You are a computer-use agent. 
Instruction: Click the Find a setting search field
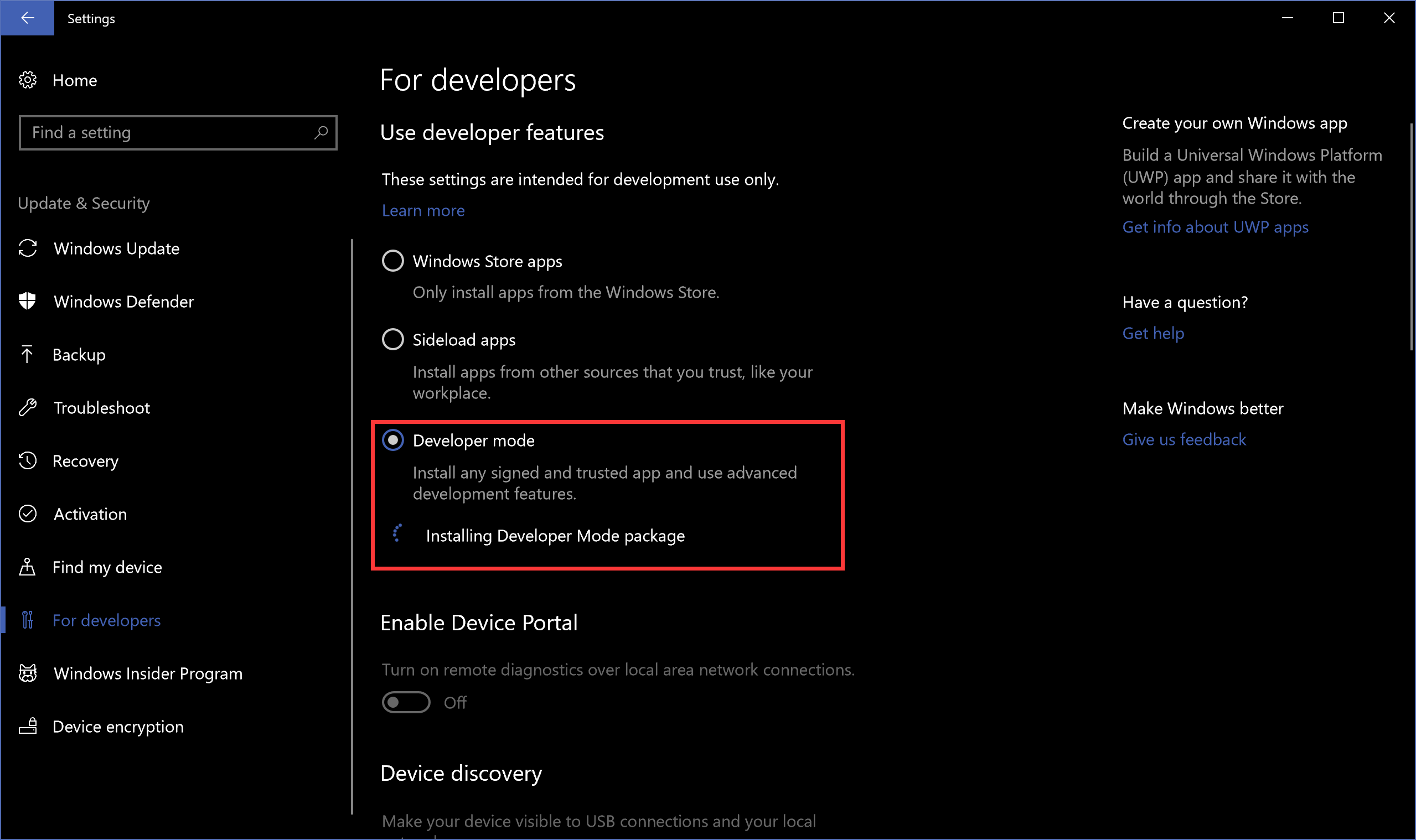178,132
